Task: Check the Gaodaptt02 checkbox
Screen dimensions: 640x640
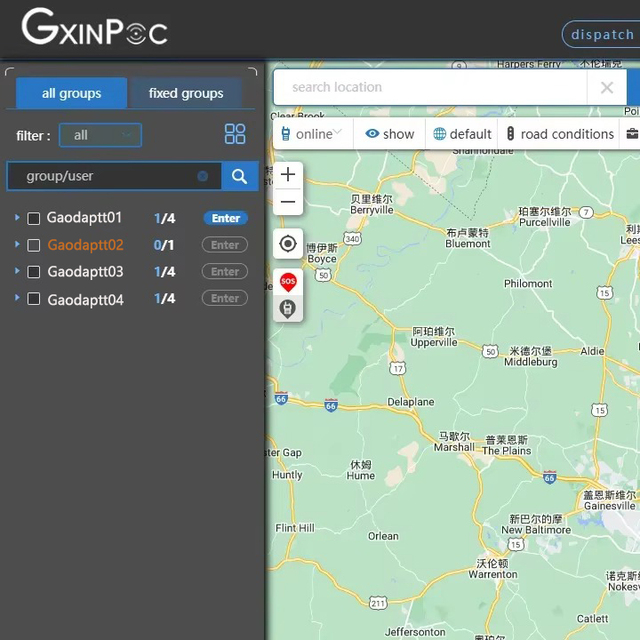Action: click(x=33, y=245)
